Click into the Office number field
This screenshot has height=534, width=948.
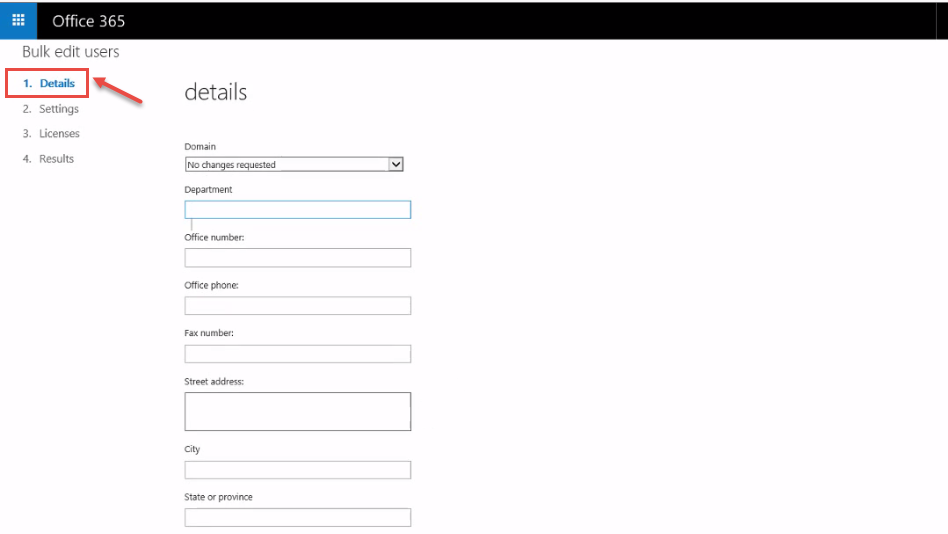coord(297,258)
